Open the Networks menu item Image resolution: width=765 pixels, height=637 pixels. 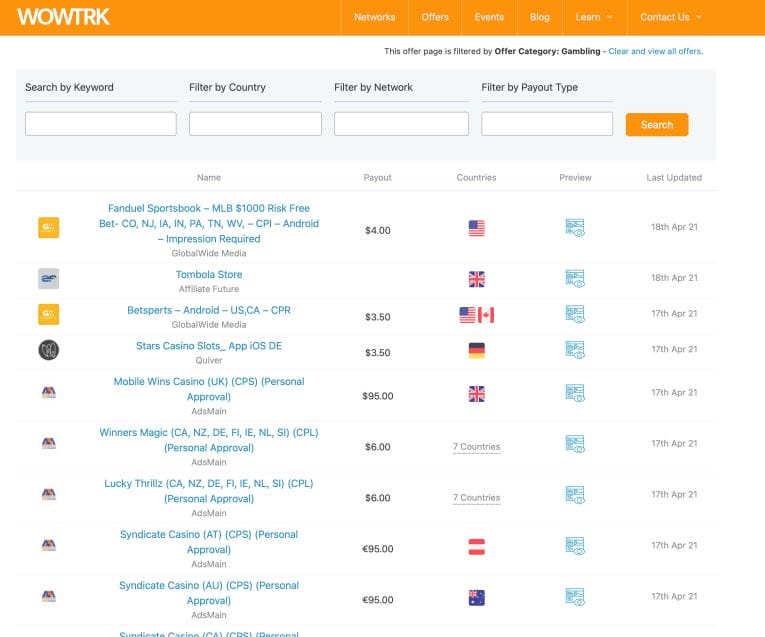[x=375, y=17]
